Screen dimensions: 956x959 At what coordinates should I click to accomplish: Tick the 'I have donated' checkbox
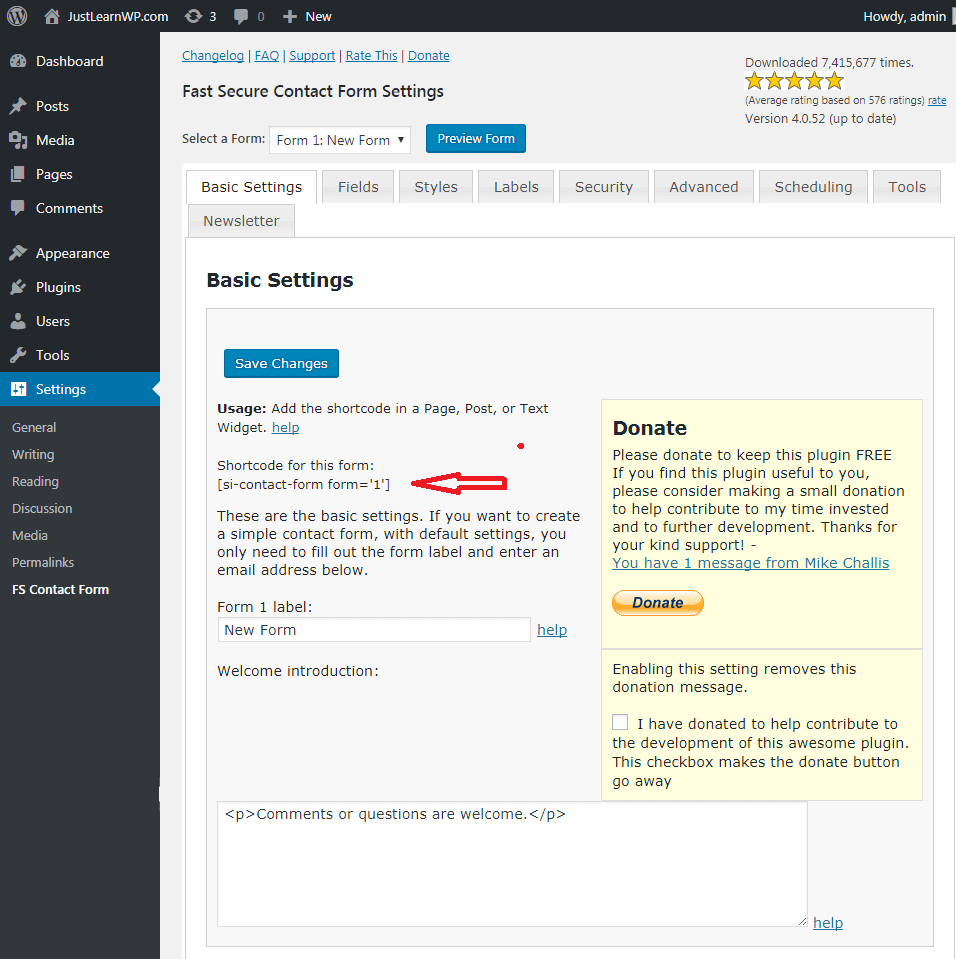pyautogui.click(x=620, y=722)
